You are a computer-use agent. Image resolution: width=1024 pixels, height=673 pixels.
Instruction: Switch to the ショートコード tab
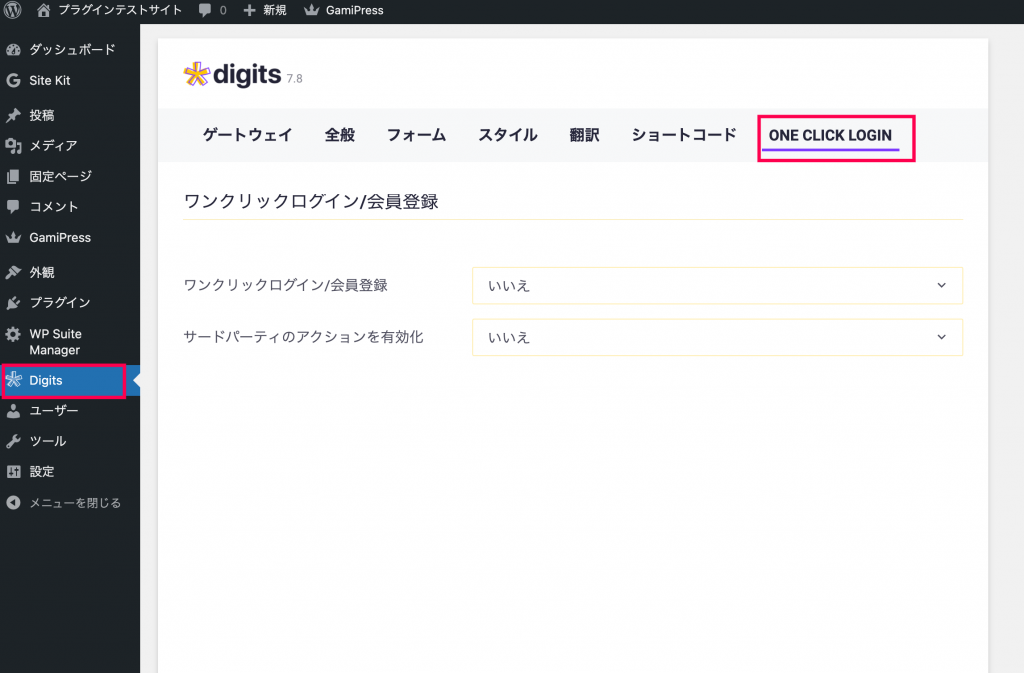(x=684, y=135)
